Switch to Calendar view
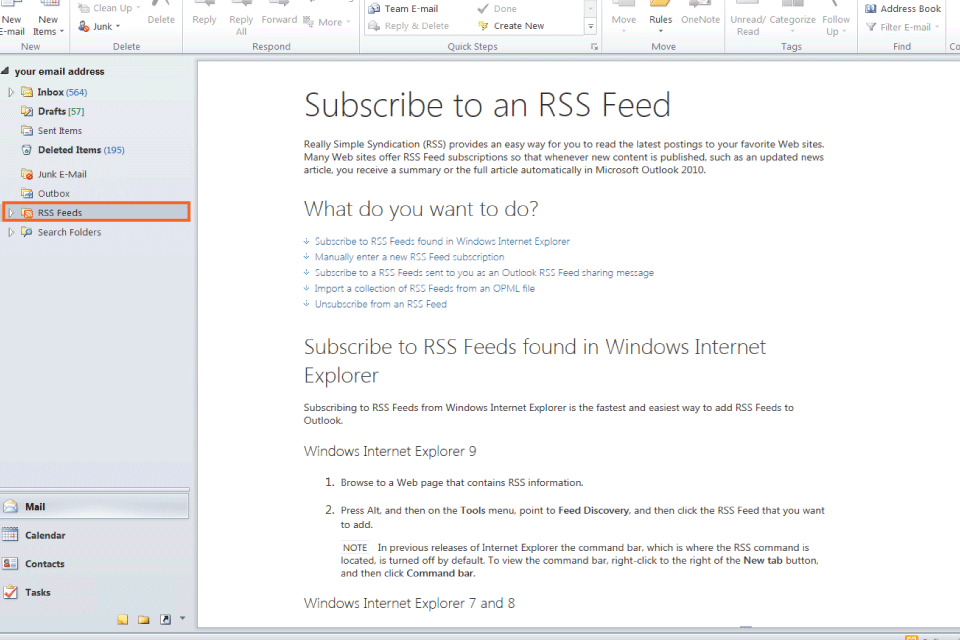This screenshot has width=960, height=640. (45, 536)
